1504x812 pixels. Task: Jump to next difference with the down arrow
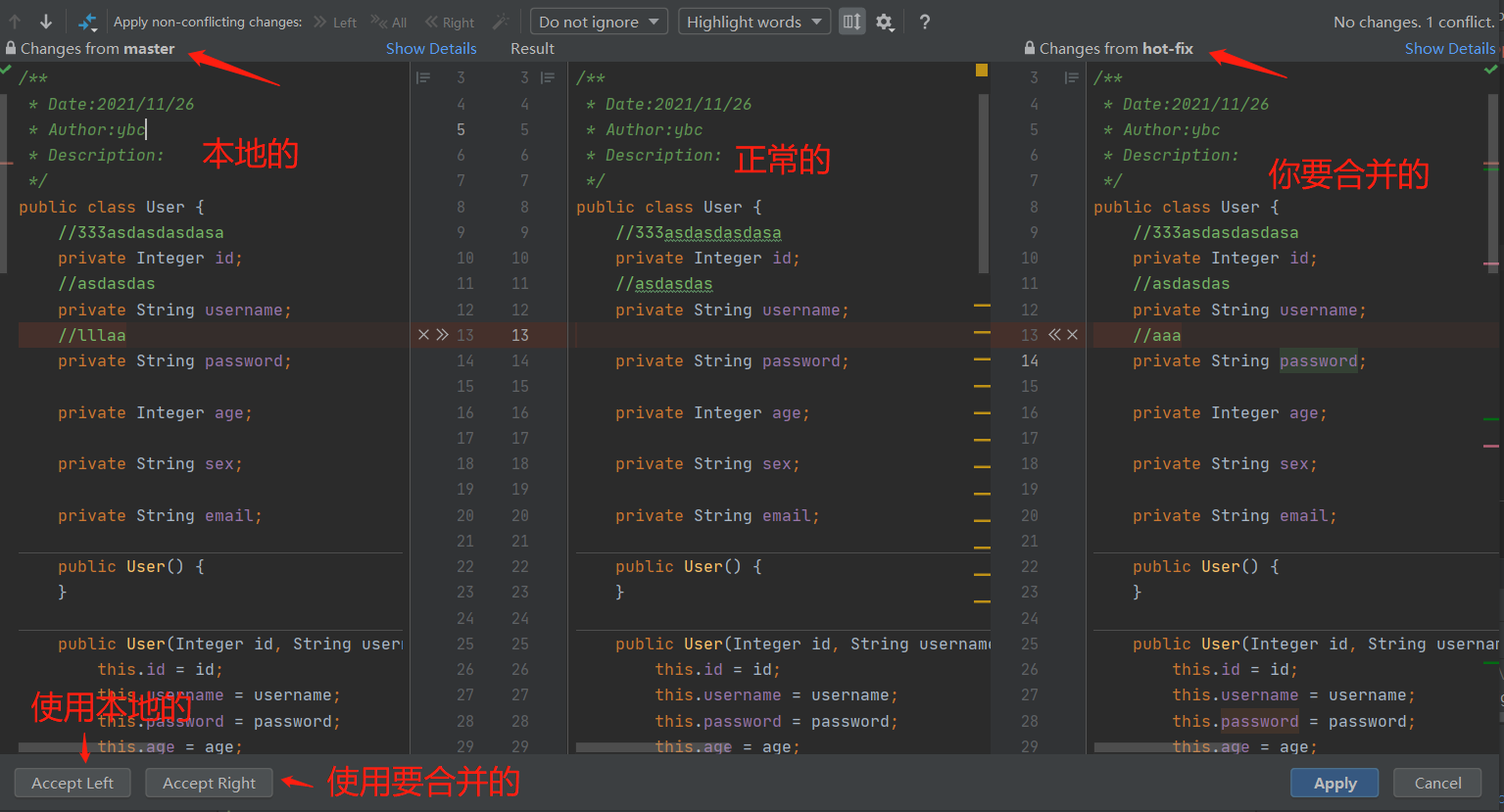(46, 22)
